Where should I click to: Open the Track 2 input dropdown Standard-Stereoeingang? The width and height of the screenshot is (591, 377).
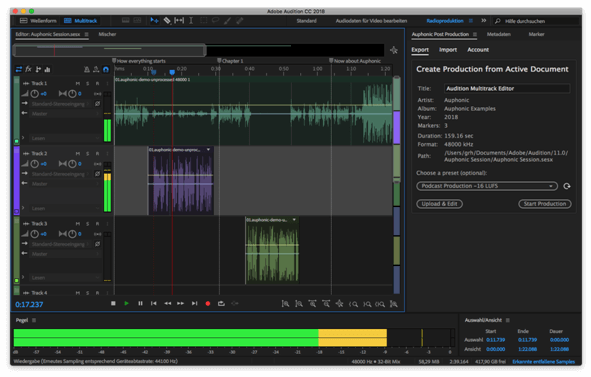tap(60, 174)
